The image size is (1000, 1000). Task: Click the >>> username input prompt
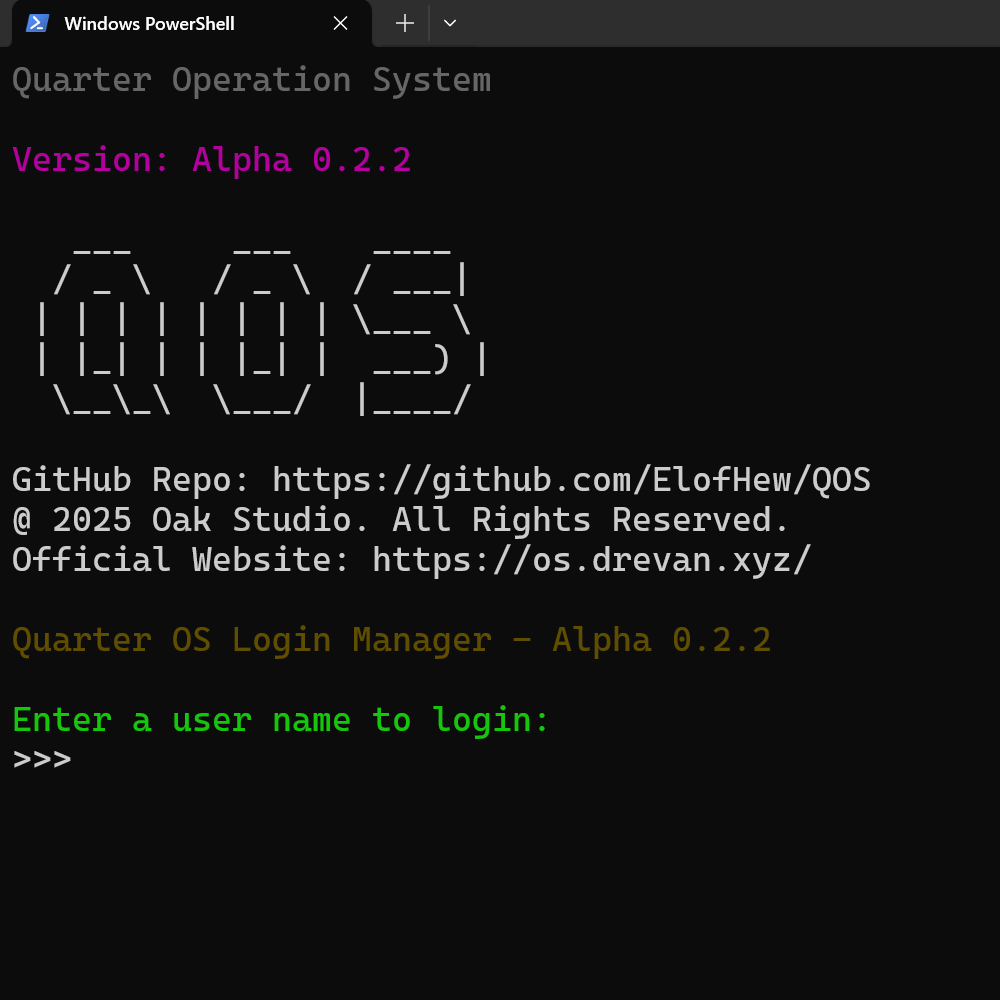pos(42,760)
